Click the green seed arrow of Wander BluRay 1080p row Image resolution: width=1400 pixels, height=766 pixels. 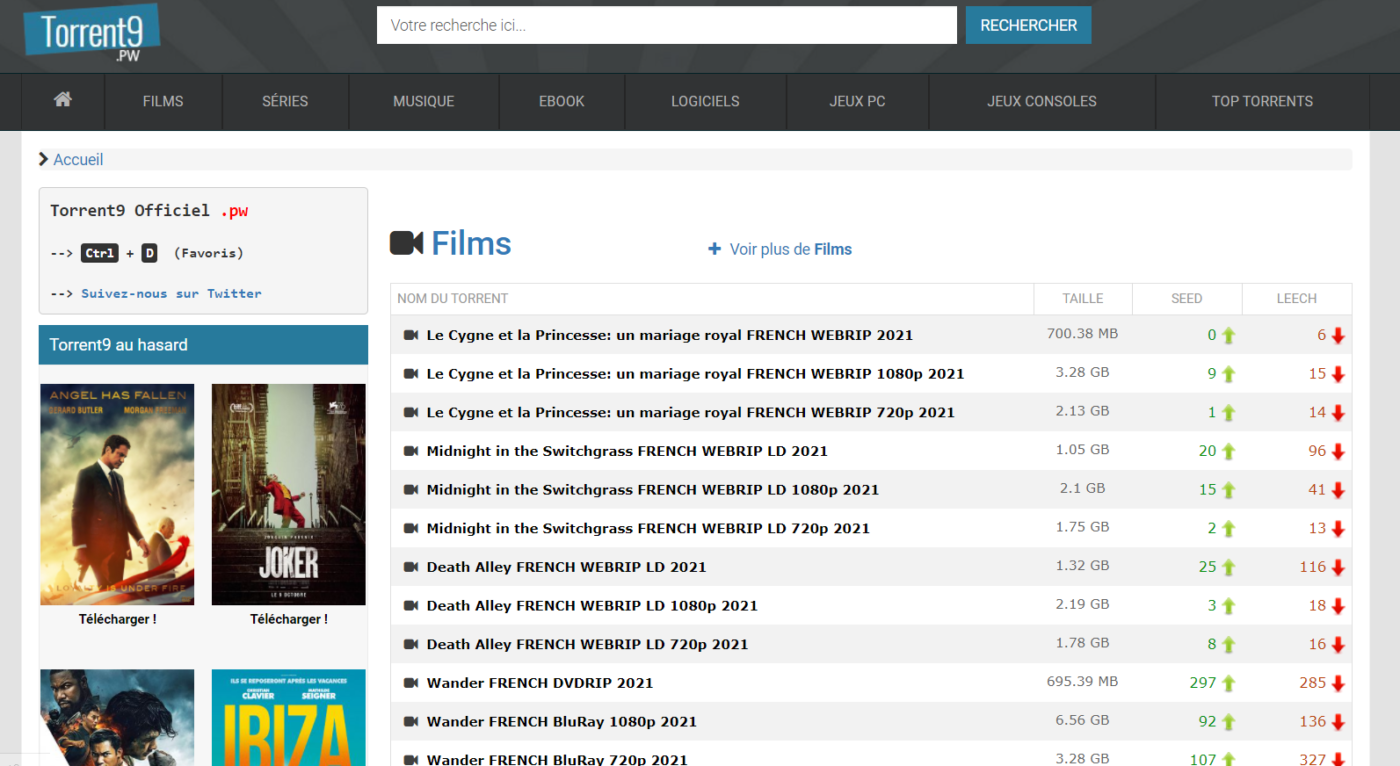[x=1228, y=721]
